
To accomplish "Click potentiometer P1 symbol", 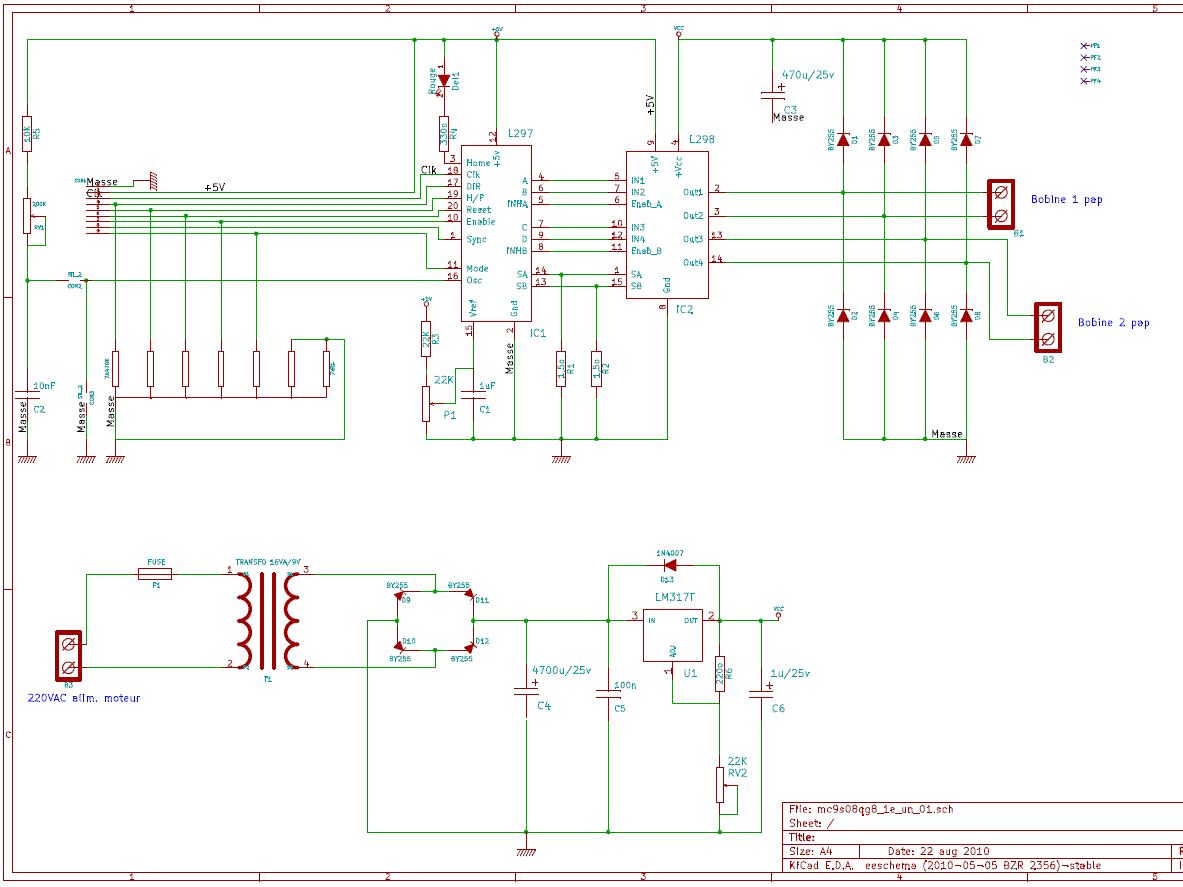I will [426, 404].
